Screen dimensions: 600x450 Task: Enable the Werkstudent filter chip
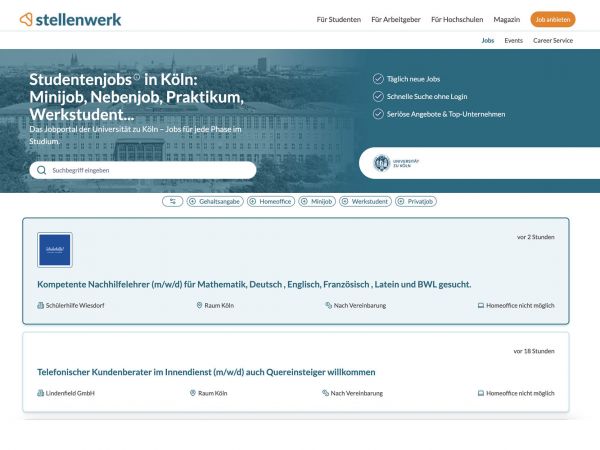[x=365, y=201]
